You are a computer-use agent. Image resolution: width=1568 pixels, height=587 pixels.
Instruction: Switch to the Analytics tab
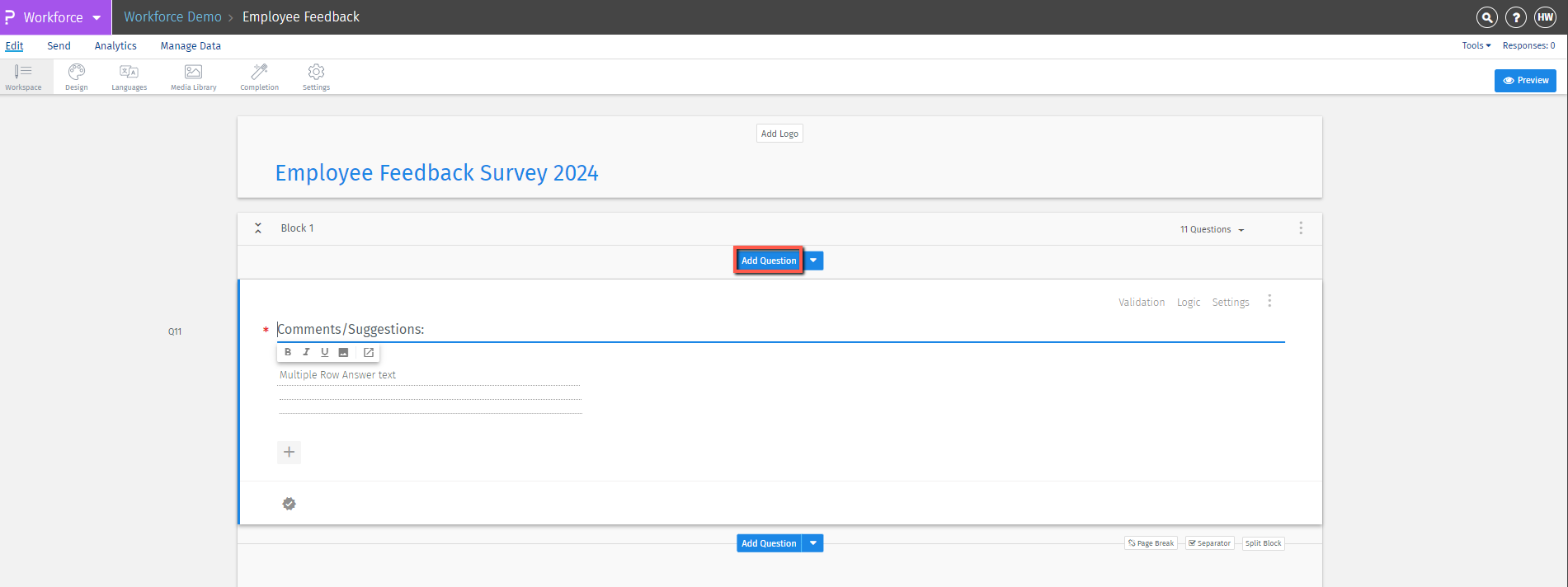tap(115, 46)
